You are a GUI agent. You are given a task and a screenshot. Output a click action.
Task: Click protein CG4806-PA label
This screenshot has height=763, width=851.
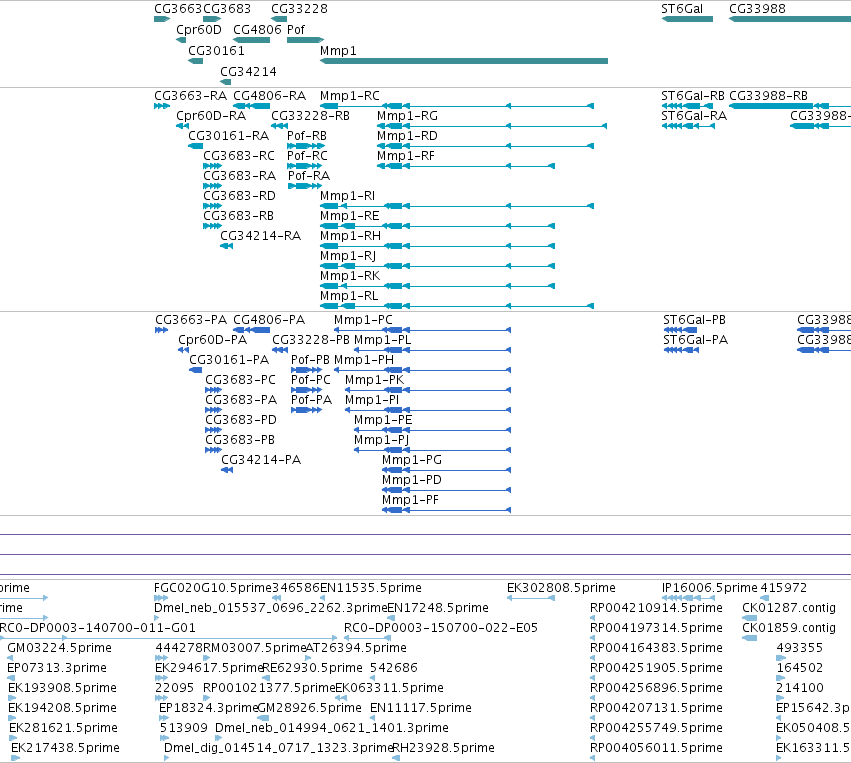(x=269, y=320)
